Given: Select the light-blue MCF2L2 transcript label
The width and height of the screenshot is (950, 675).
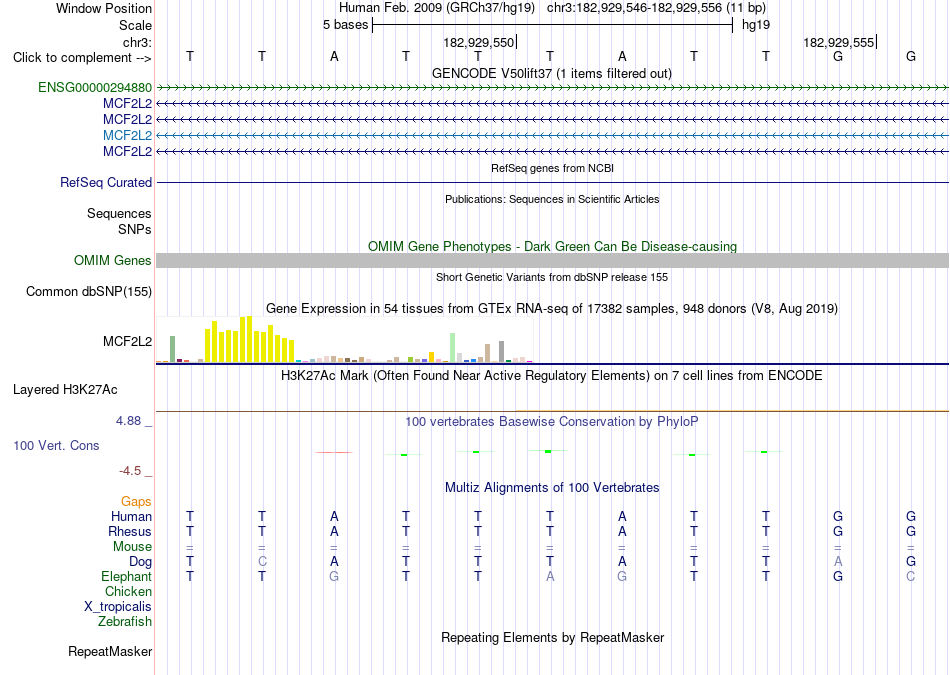Looking at the screenshot, I should pyautogui.click(x=127, y=135).
